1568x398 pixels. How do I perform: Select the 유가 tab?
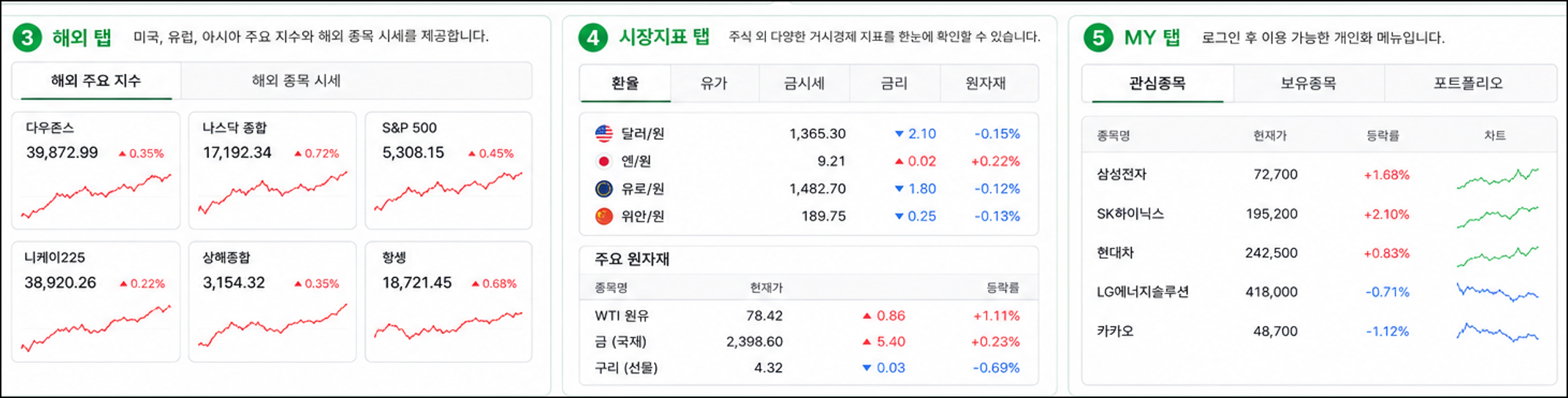click(714, 83)
